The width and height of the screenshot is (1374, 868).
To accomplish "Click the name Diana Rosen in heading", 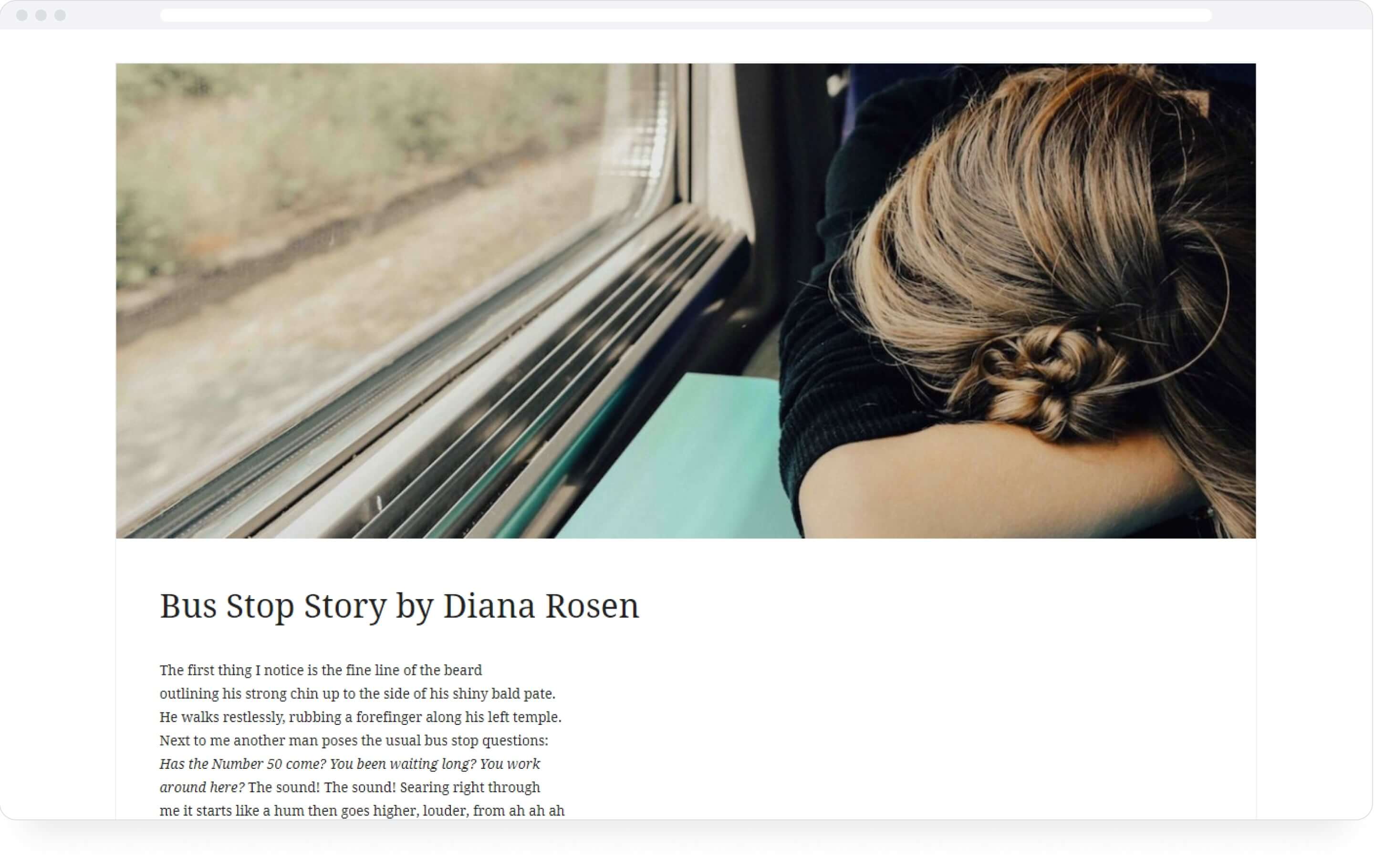I will [541, 606].
